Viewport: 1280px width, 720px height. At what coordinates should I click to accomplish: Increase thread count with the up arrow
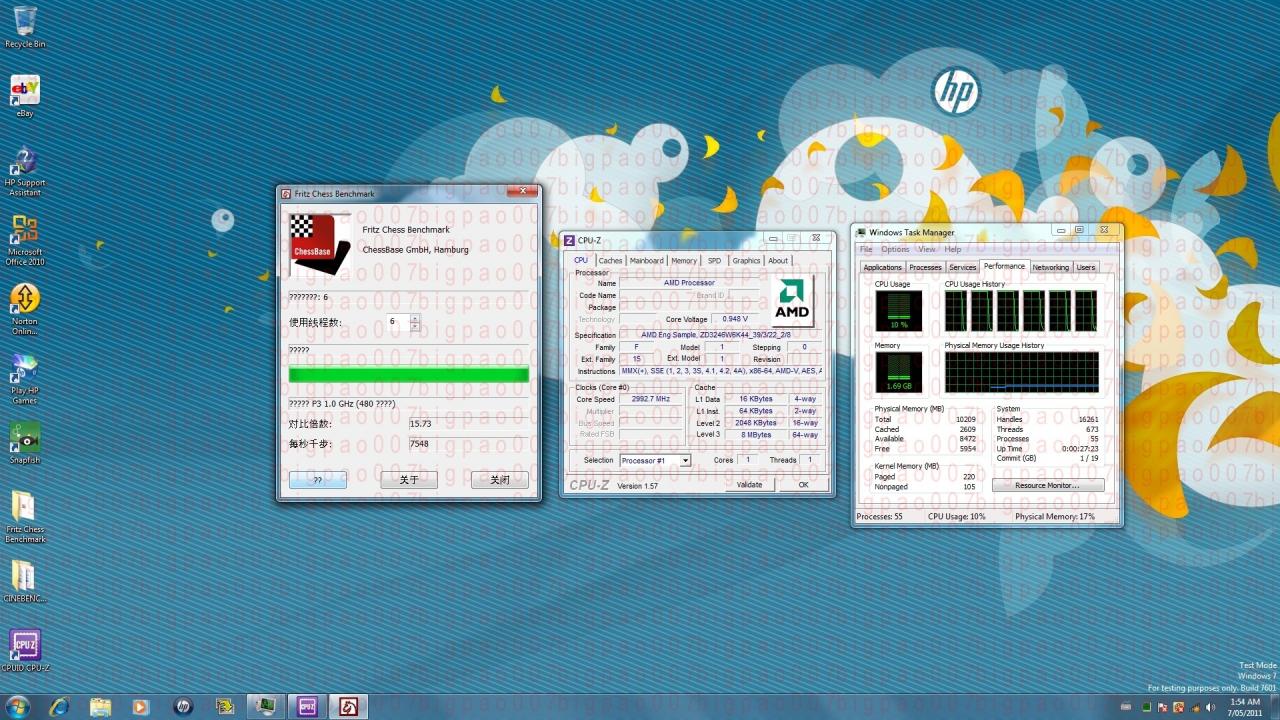pos(415,318)
